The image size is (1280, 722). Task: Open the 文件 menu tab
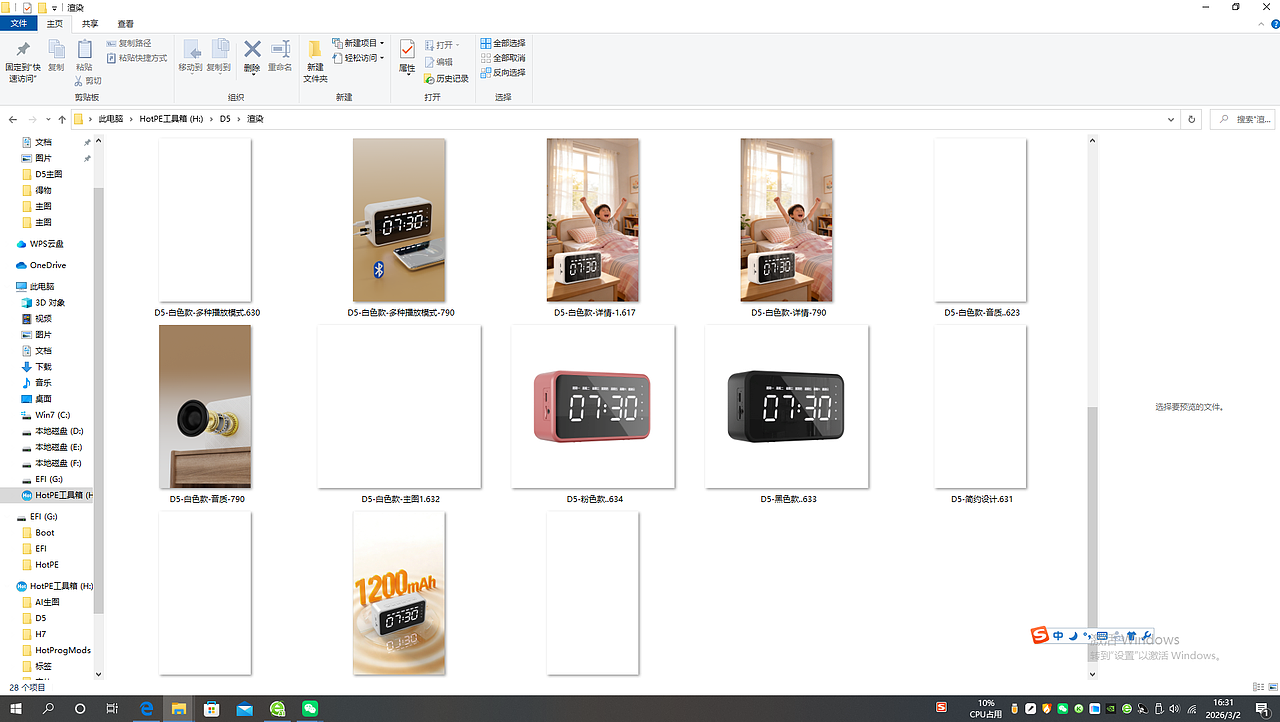[18, 23]
